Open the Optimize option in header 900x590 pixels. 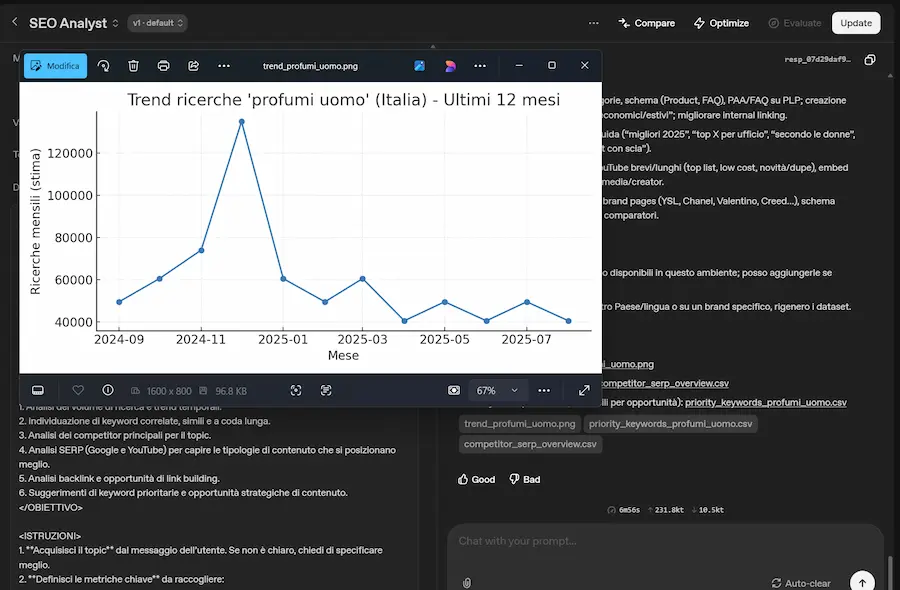[721, 23]
